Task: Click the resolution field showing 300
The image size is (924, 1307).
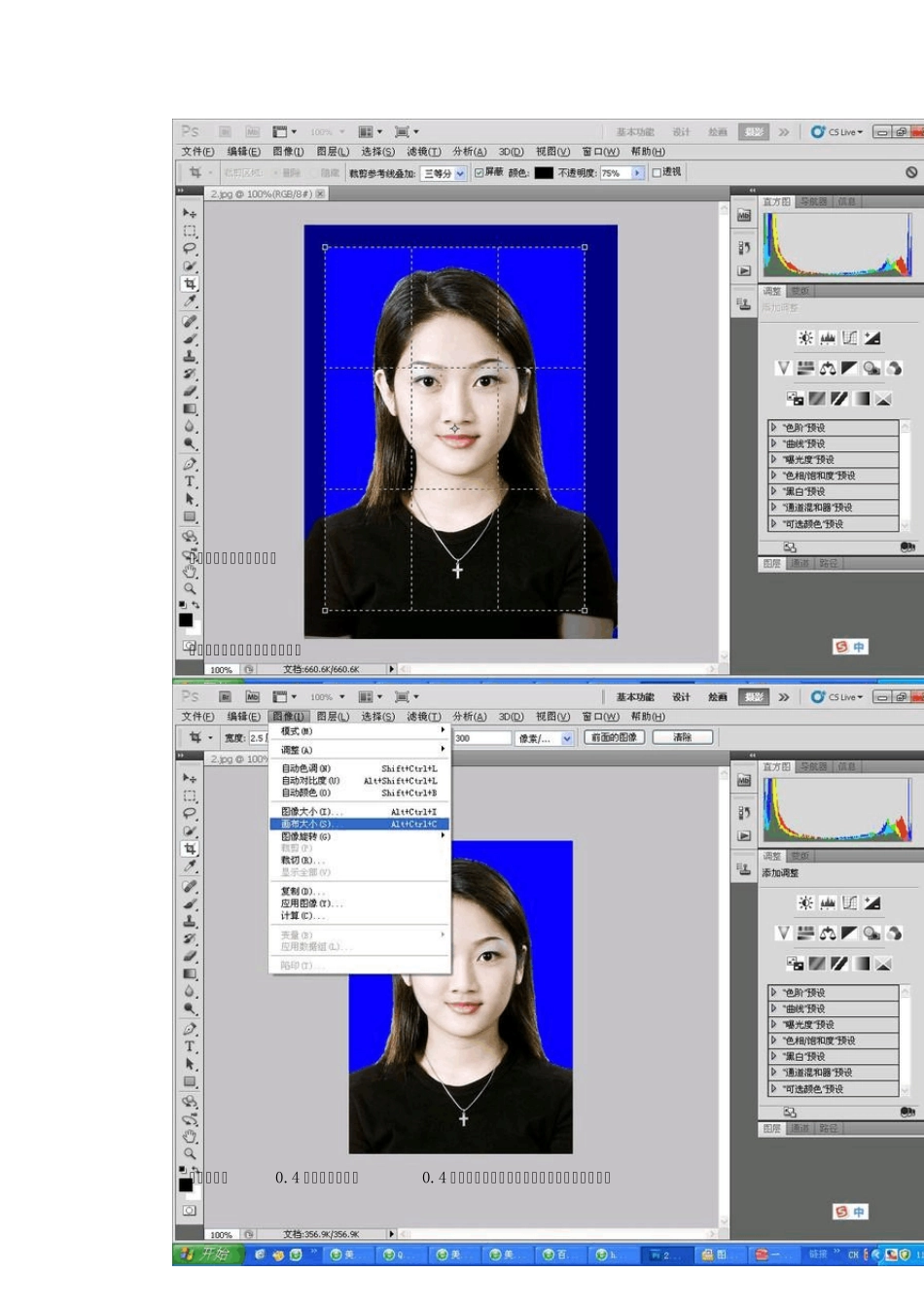Action: click(x=482, y=738)
